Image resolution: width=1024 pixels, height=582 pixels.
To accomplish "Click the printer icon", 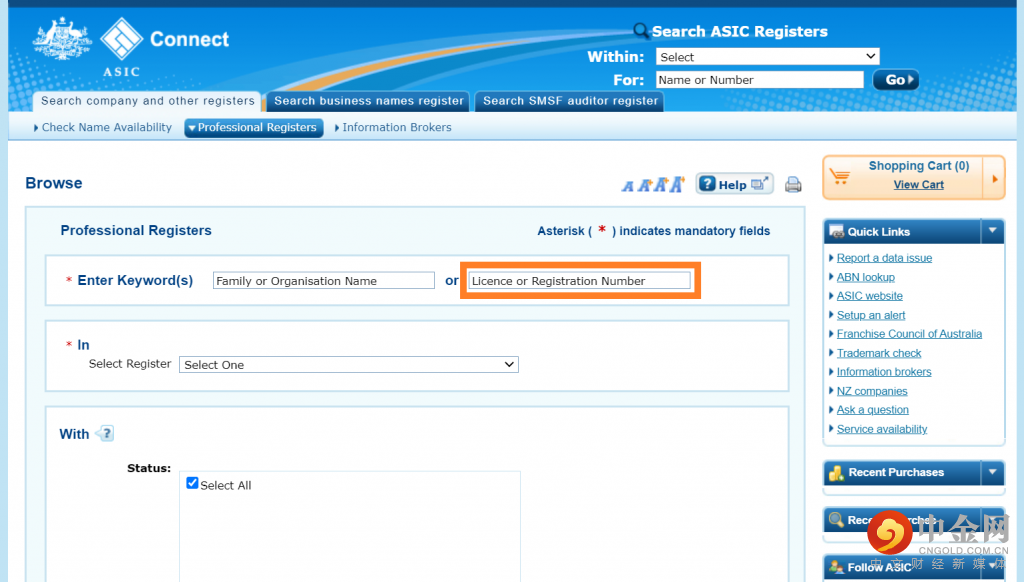I will tap(793, 185).
